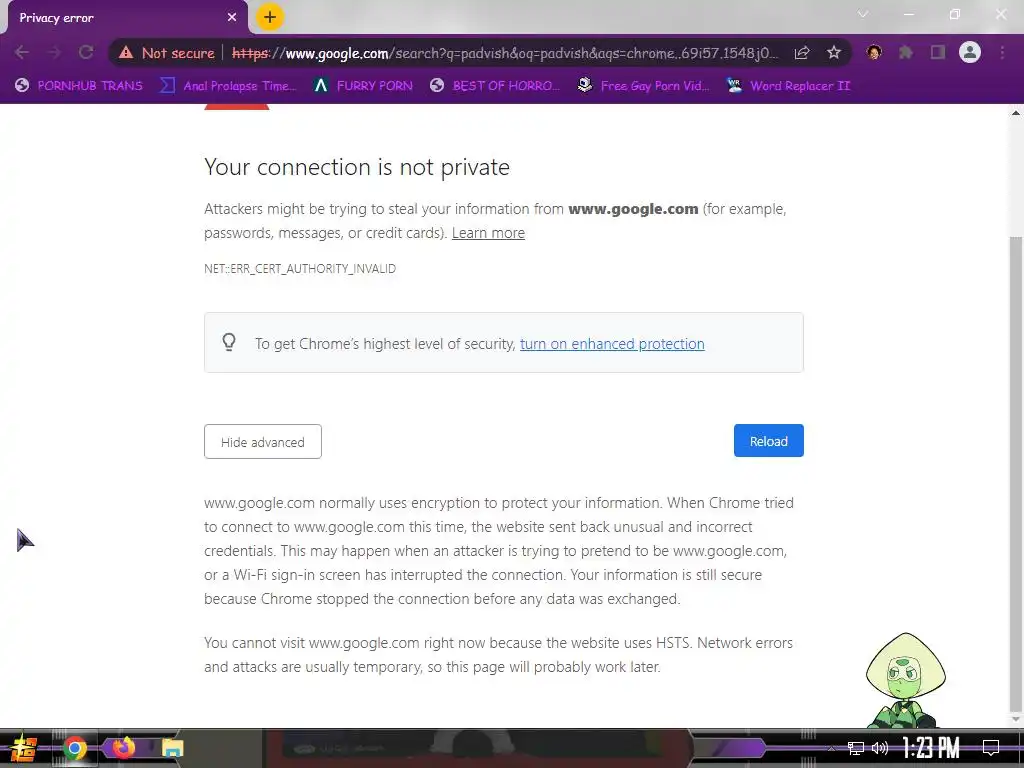
Task: Click the lightbulb security tip icon
Action: click(x=229, y=342)
